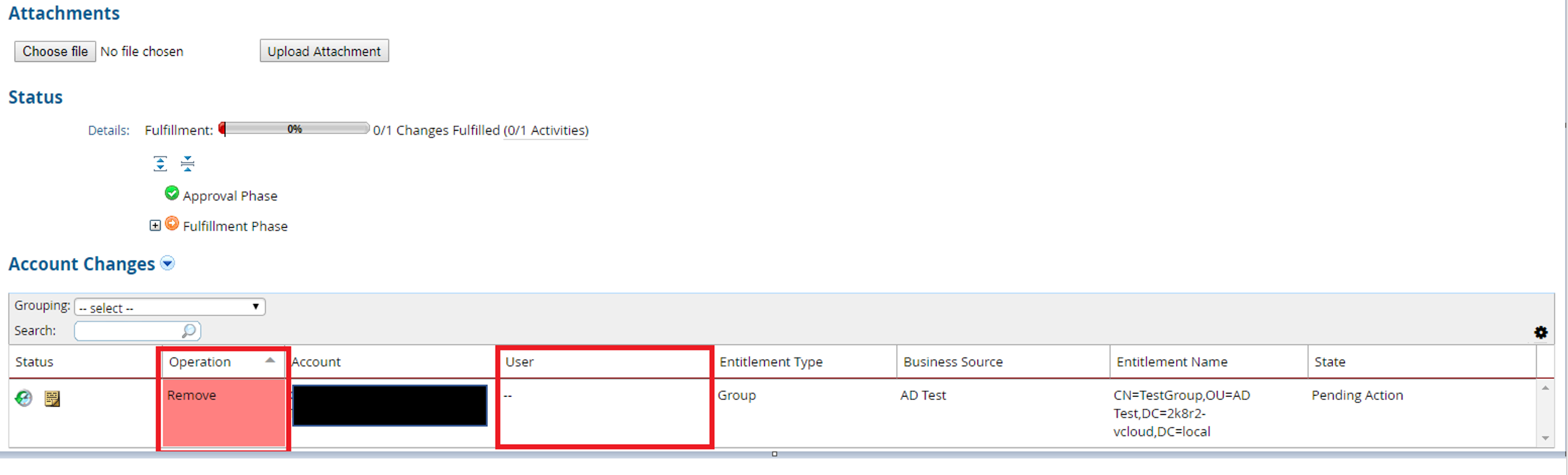
Task: Click the orange Fulfillment Phase arrow icon
Action: 172,224
